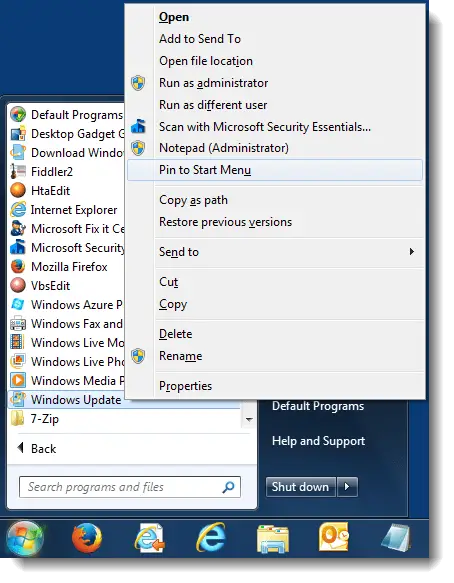Click the programs list scroll-down arrow
The height and width of the screenshot is (583, 454).
(249, 419)
